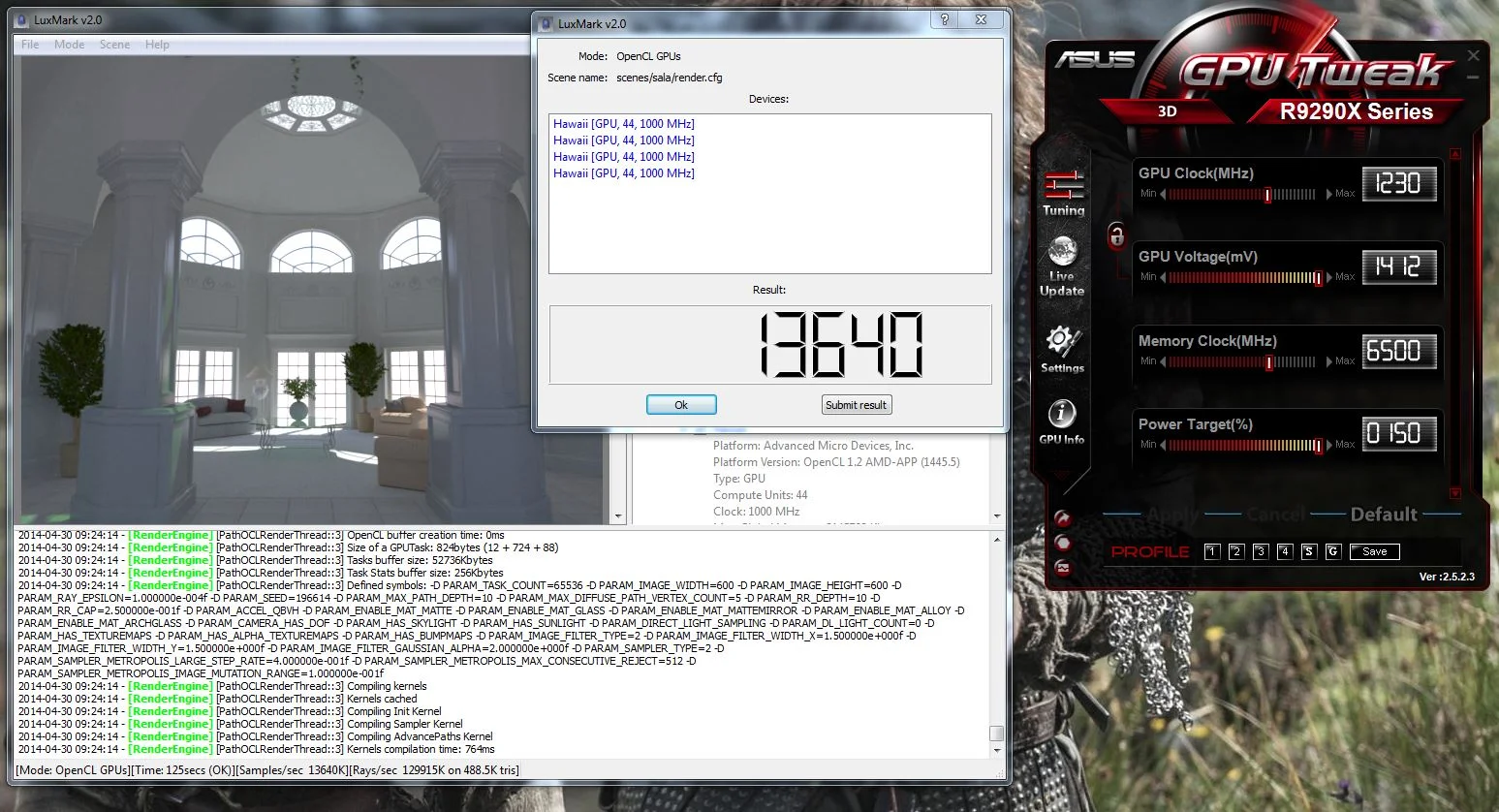Save the current GPU Tweak profile
1499x812 pixels.
(x=1374, y=551)
